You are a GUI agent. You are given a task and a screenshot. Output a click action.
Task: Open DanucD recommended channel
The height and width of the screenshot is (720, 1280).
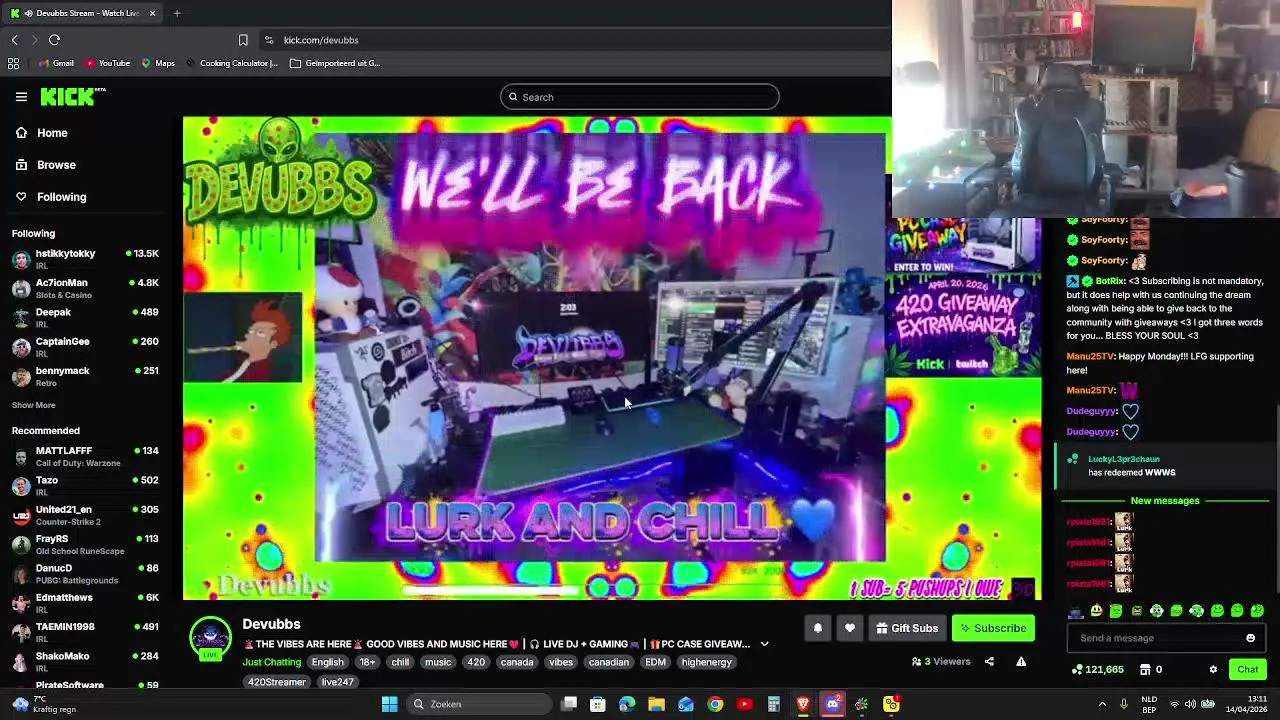(x=87, y=574)
